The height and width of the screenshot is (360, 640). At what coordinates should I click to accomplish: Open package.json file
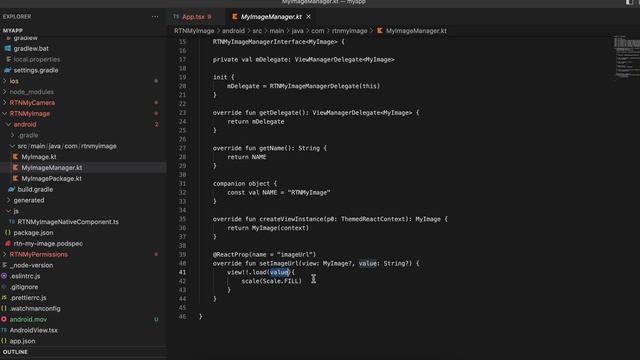(x=33, y=233)
